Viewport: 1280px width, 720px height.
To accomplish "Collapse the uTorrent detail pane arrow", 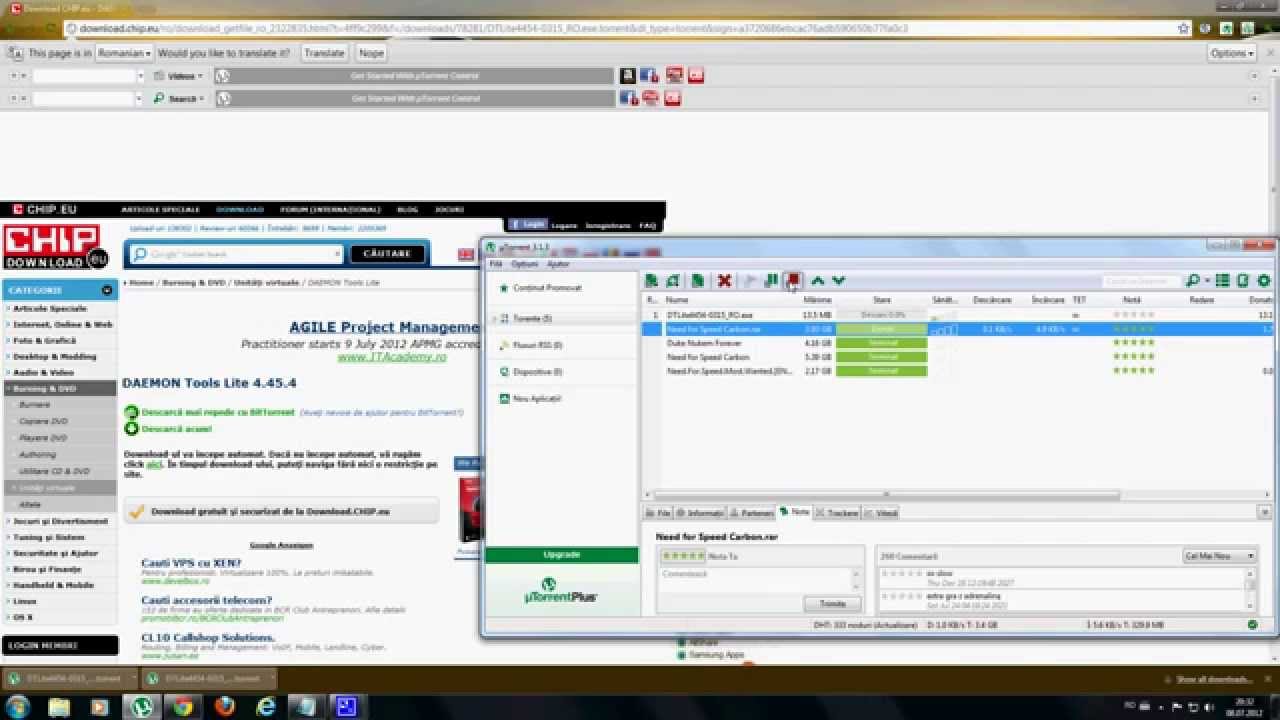I will click(1264, 512).
